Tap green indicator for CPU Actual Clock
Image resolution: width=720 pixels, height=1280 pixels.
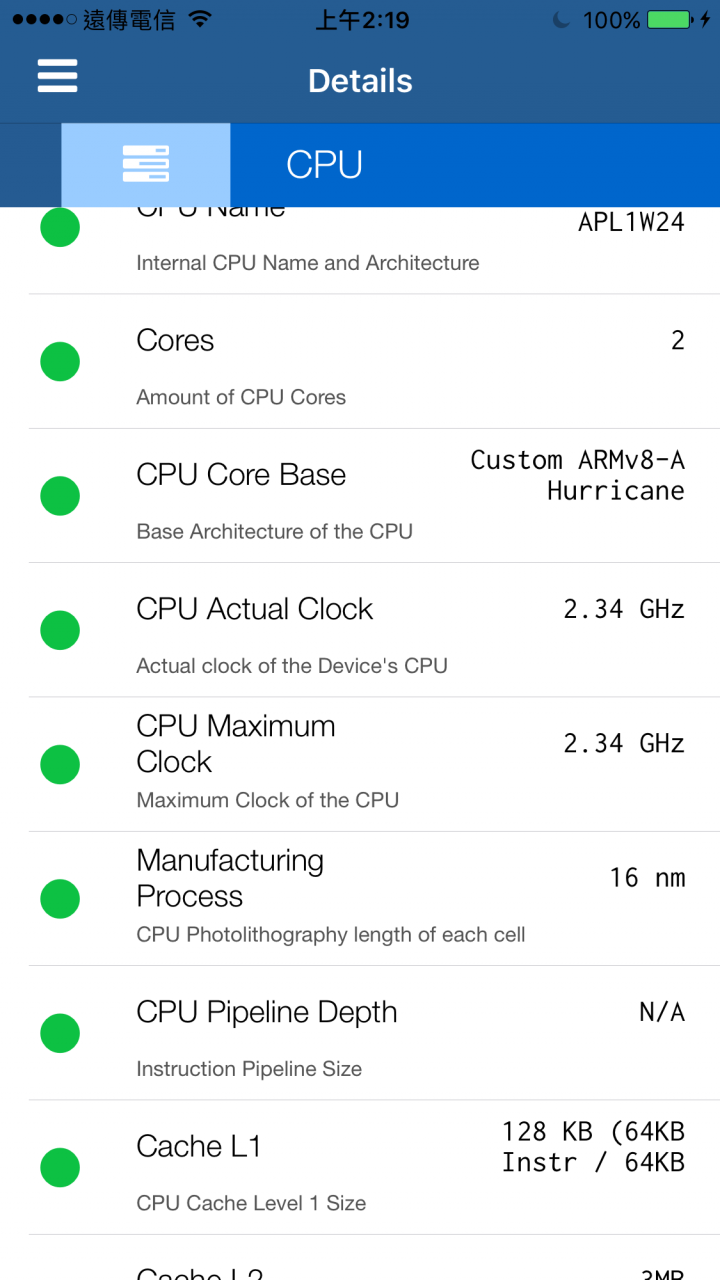click(60, 630)
